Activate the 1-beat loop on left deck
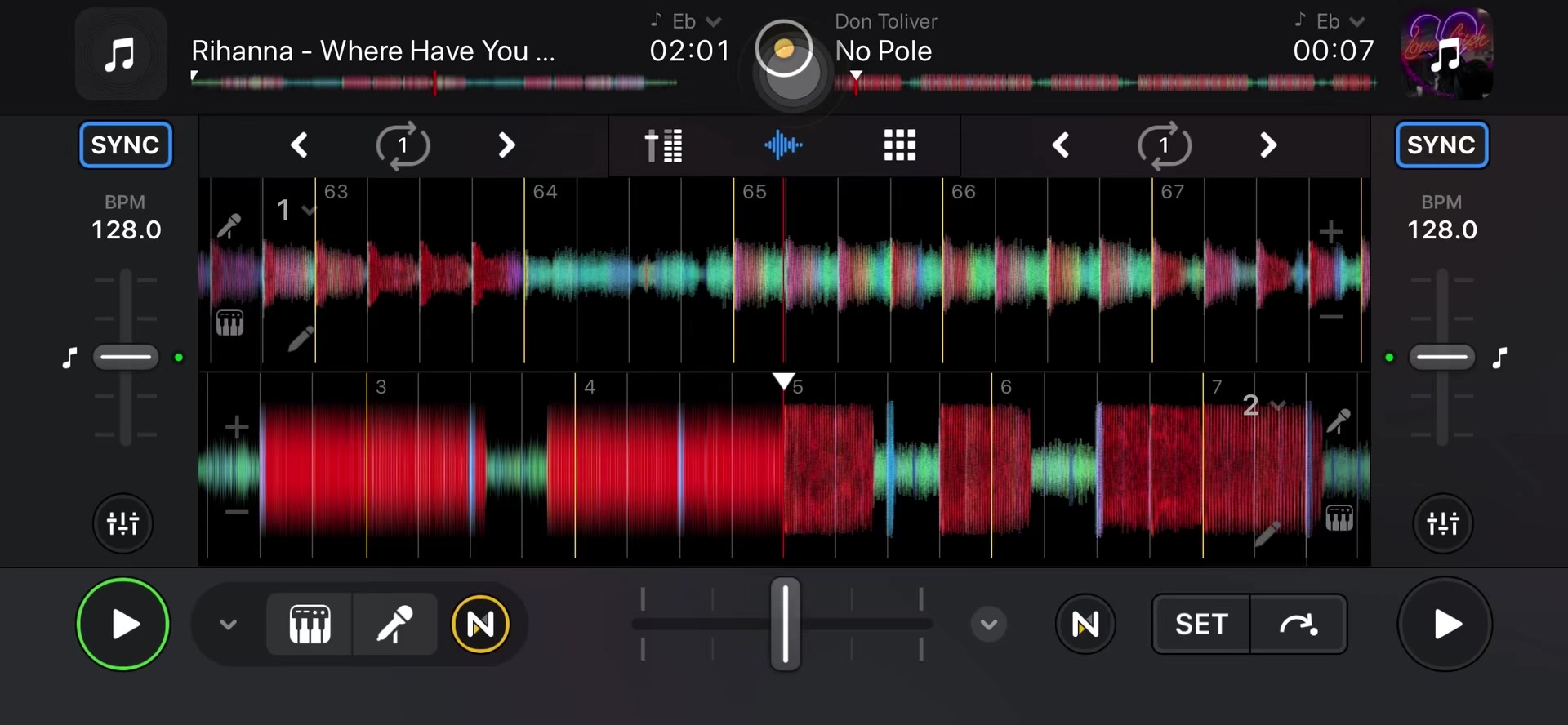The width and height of the screenshot is (1568, 725). pyautogui.click(x=403, y=145)
